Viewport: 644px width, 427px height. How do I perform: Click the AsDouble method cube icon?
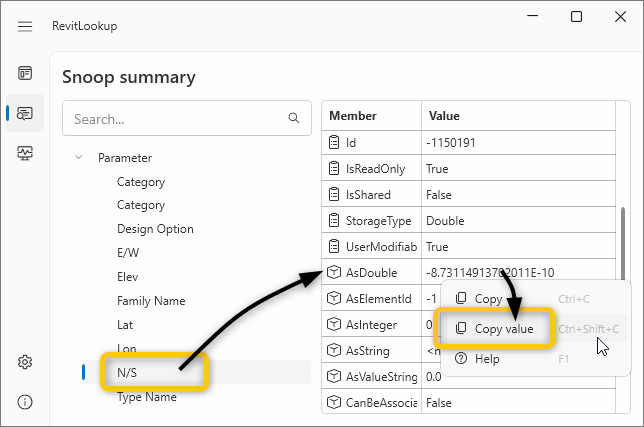pyautogui.click(x=336, y=272)
